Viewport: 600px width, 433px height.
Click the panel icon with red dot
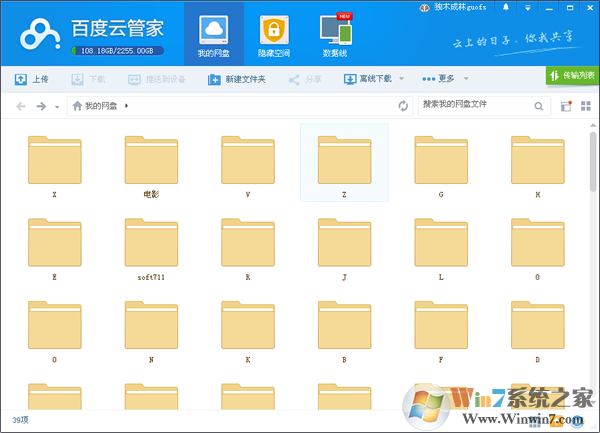coord(566,106)
